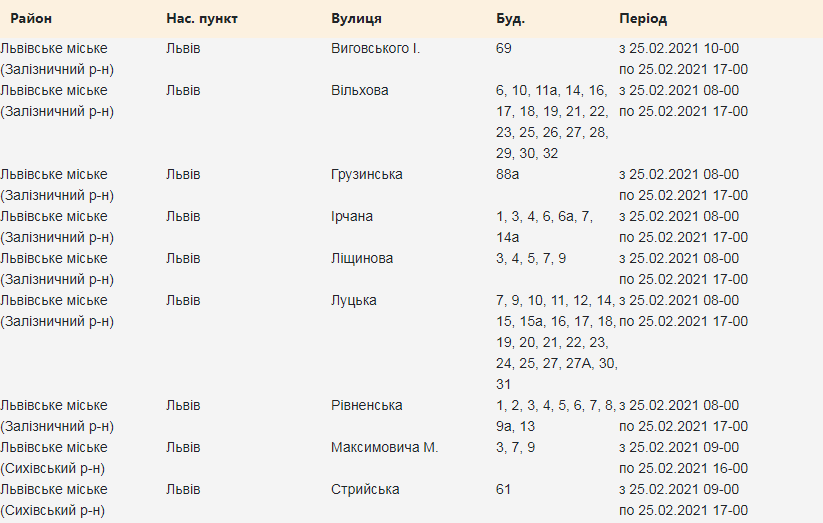Click the Вулиця column header
The width and height of the screenshot is (823, 523).
[x=356, y=19]
